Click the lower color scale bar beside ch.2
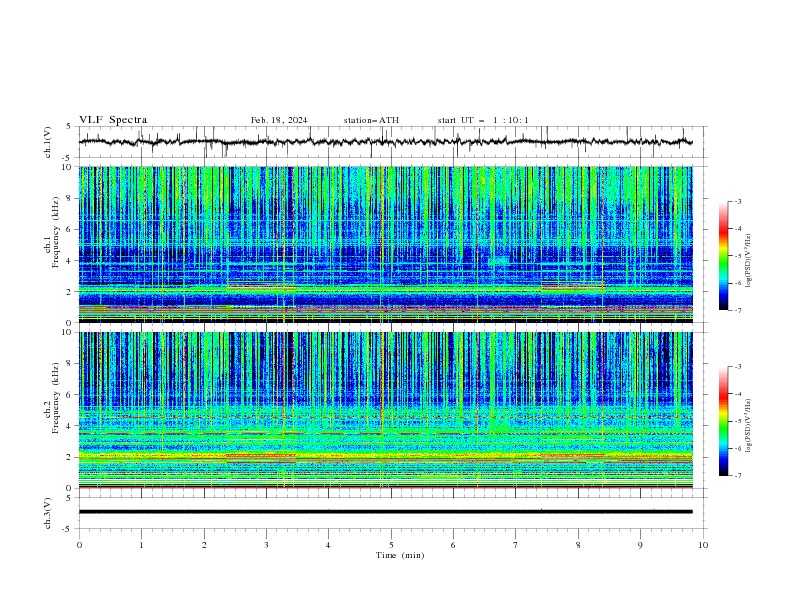 pyautogui.click(x=723, y=421)
